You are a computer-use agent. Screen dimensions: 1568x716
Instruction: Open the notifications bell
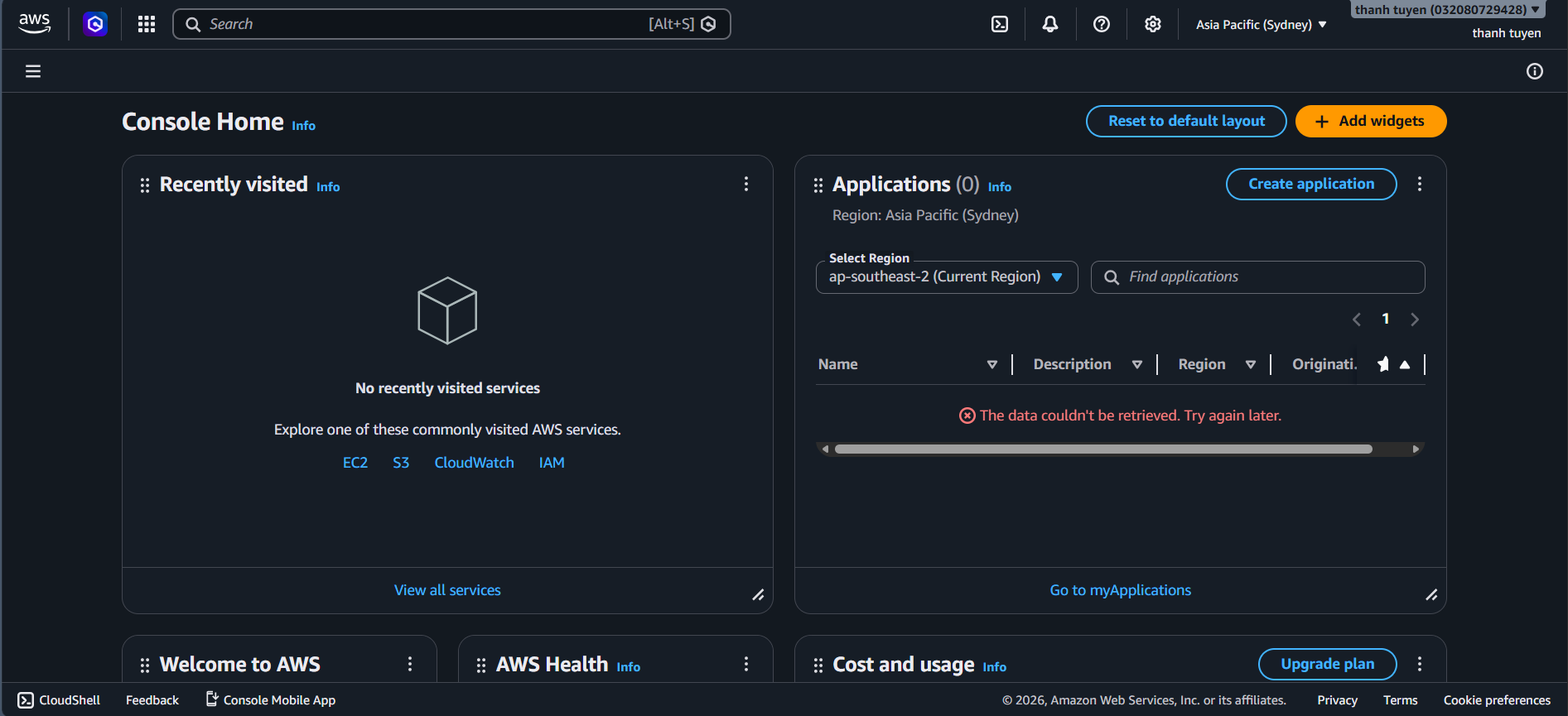(x=1050, y=24)
